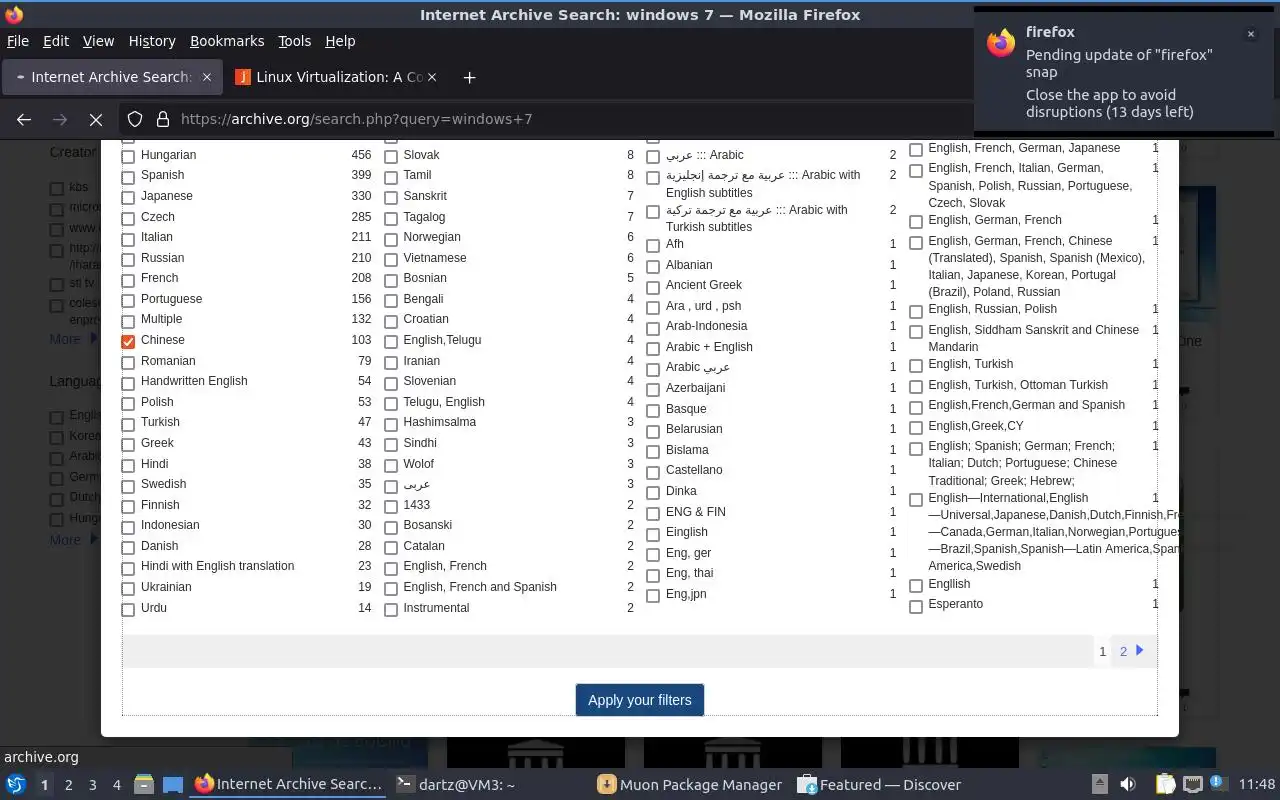This screenshot has width=1280, height=800.
Task: Click the Apply your filters button
Action: [x=640, y=700]
